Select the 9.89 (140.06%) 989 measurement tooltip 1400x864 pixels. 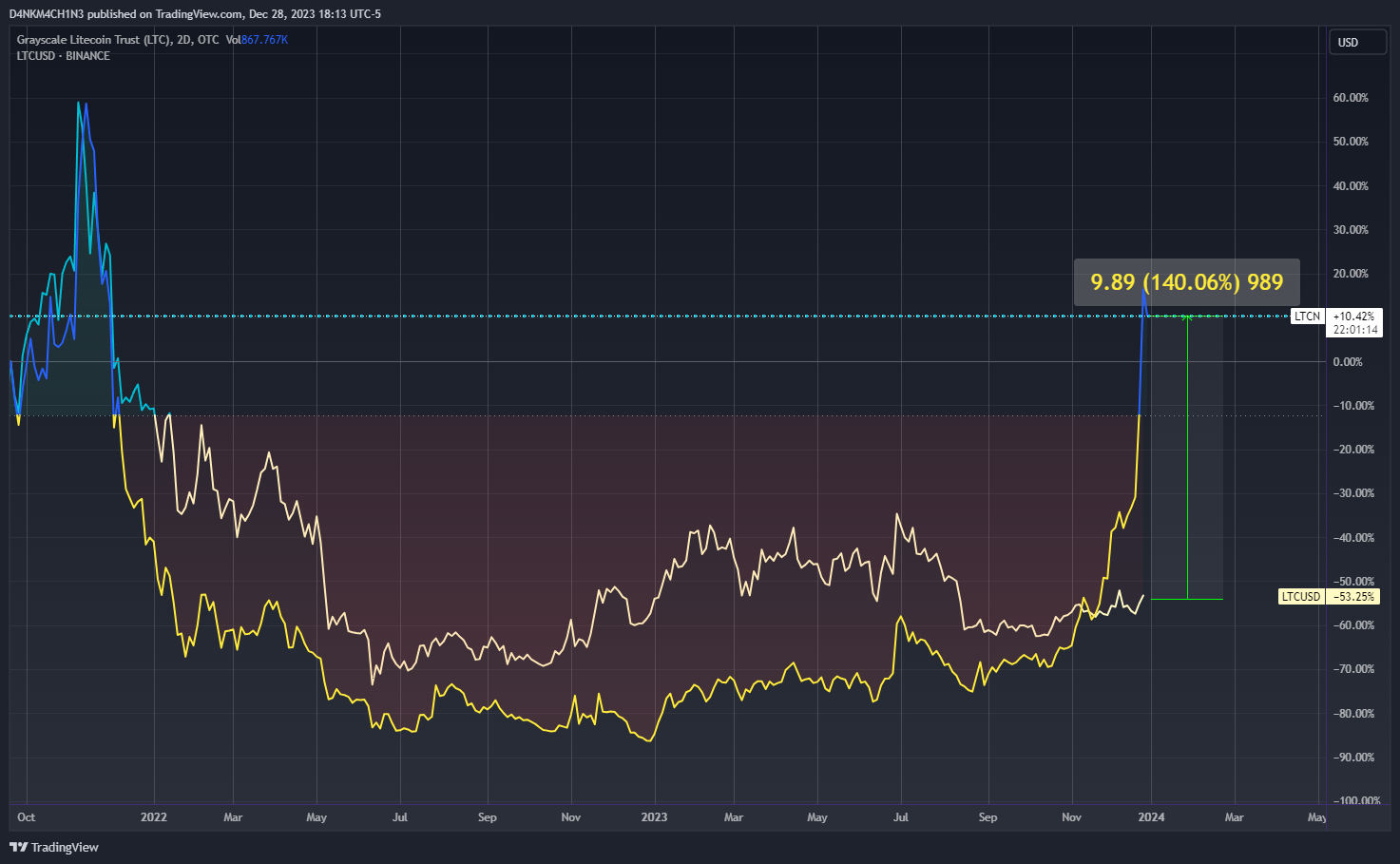pos(1187,282)
